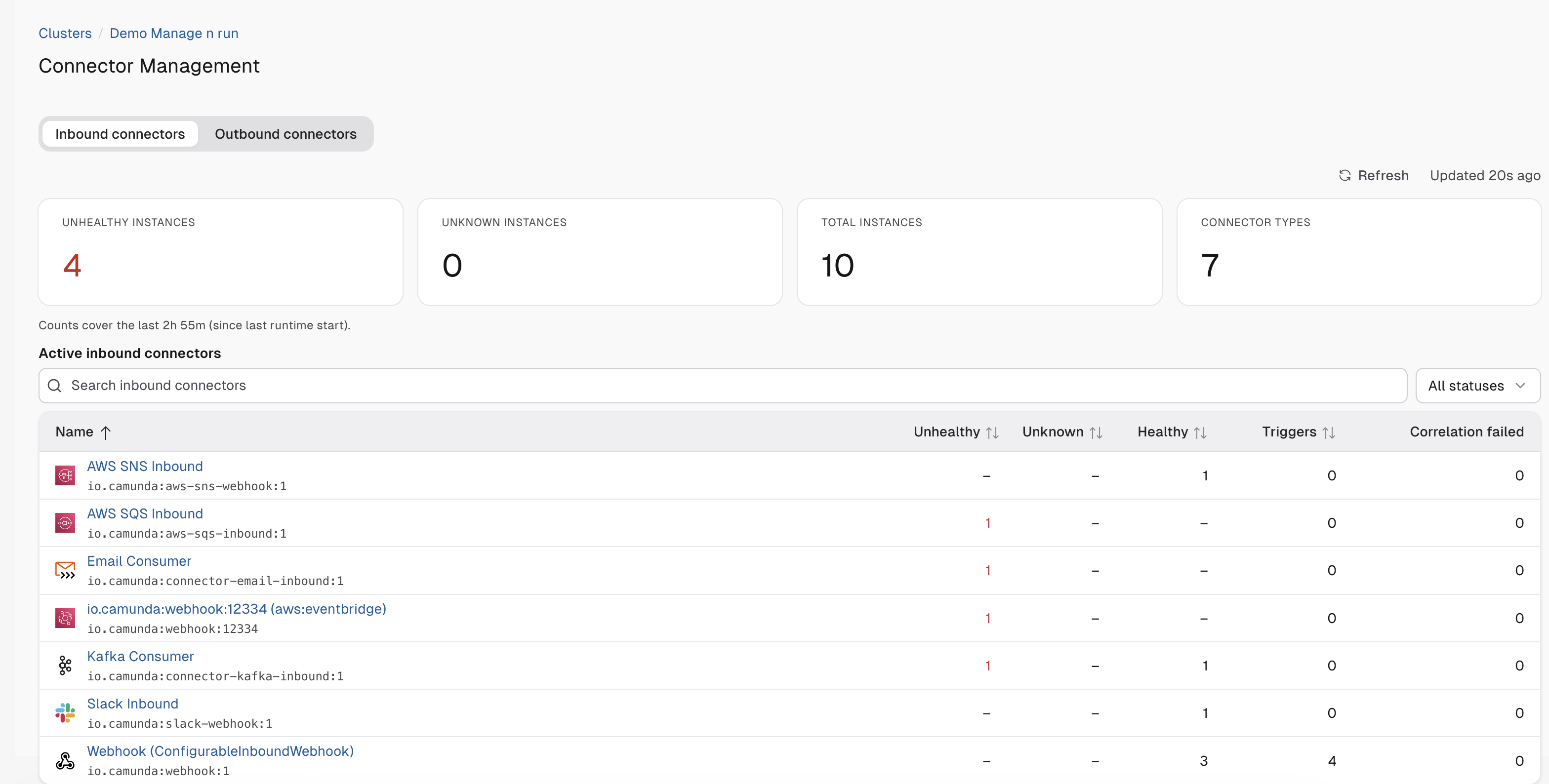The width and height of the screenshot is (1549, 784).
Task: Click the Slack Inbound logo icon
Action: click(x=65, y=713)
